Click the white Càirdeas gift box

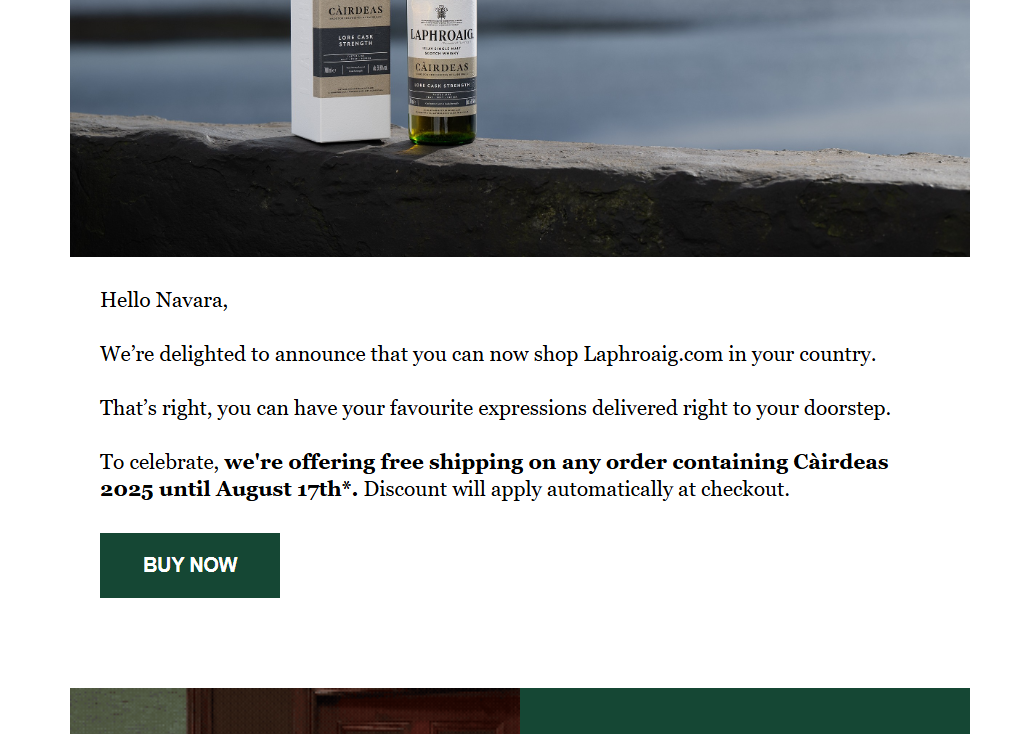tap(341, 71)
